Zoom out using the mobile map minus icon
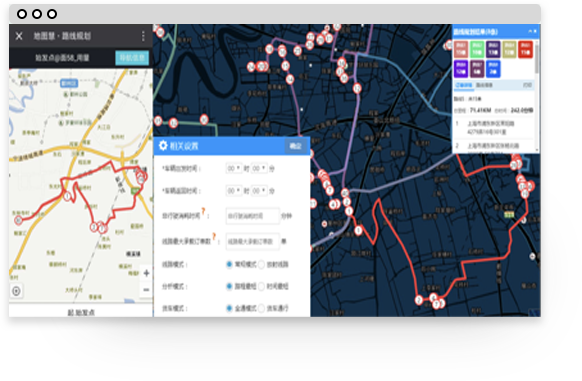Image resolution: width=582 pixels, height=381 pixels. (146, 290)
